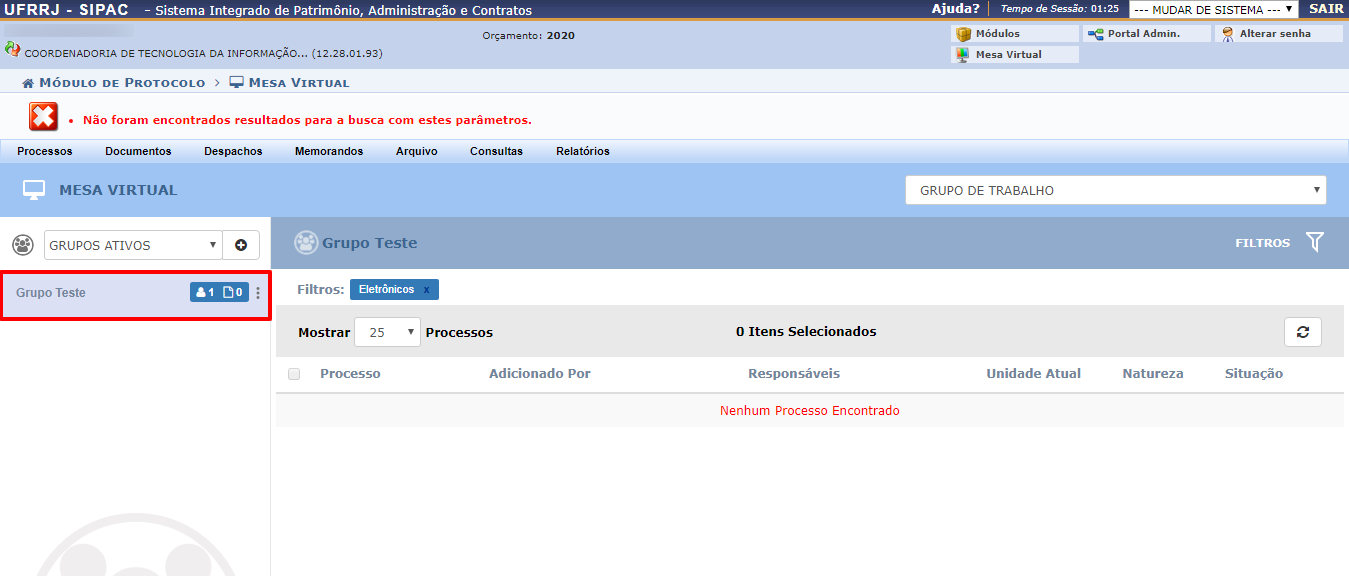Open the Relatórios menu
This screenshot has height=576, width=1349.
[582, 151]
